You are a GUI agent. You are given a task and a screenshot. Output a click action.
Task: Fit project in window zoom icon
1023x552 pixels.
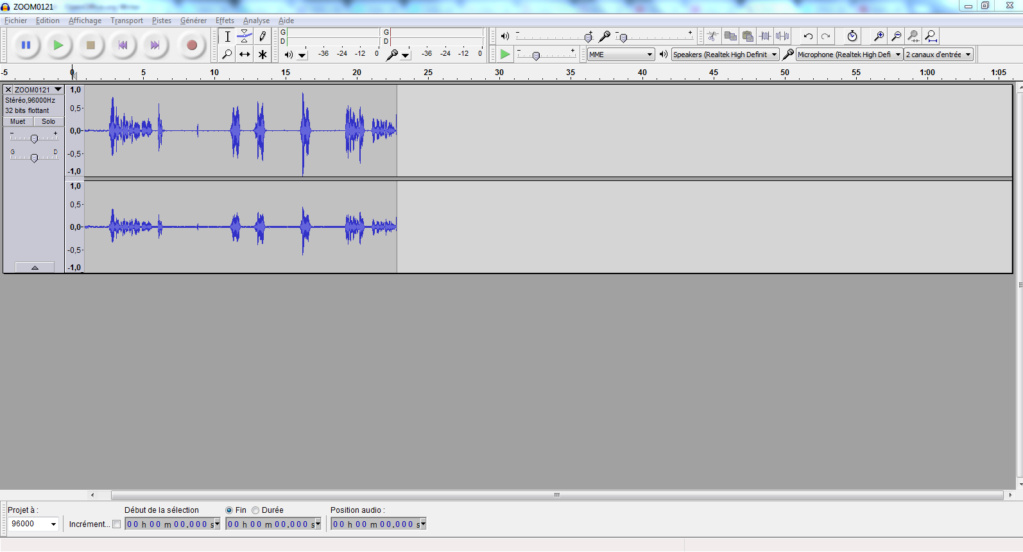[x=931, y=37]
